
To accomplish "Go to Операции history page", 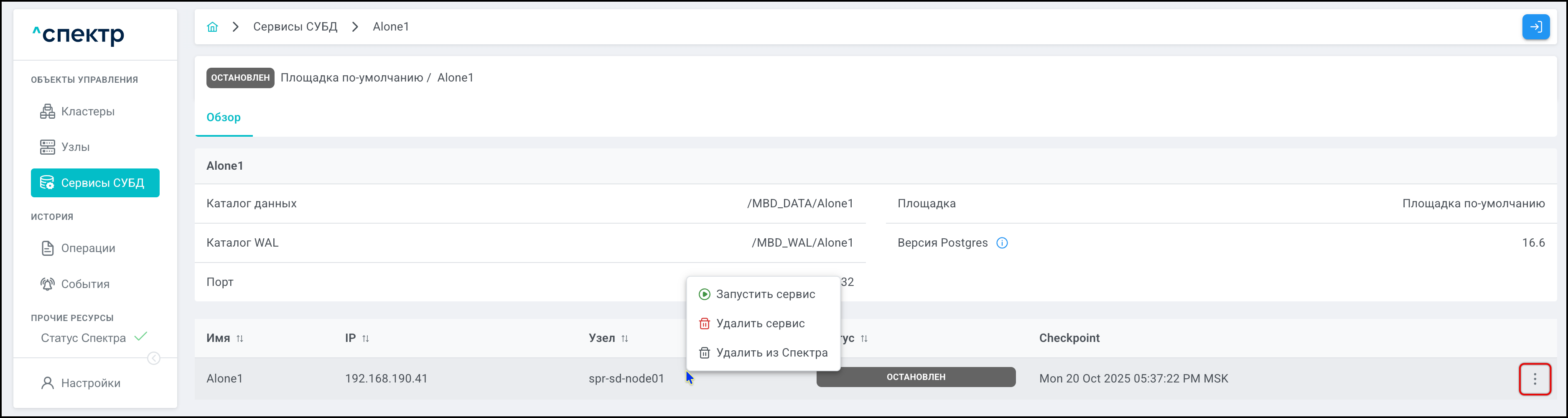I will point(88,248).
